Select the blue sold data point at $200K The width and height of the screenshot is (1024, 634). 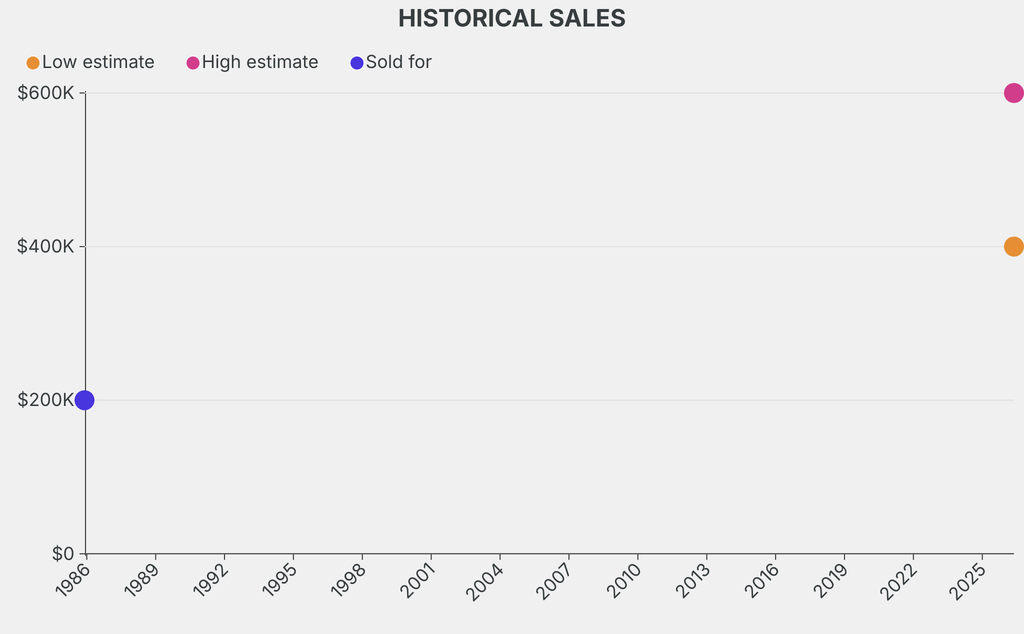point(85,400)
